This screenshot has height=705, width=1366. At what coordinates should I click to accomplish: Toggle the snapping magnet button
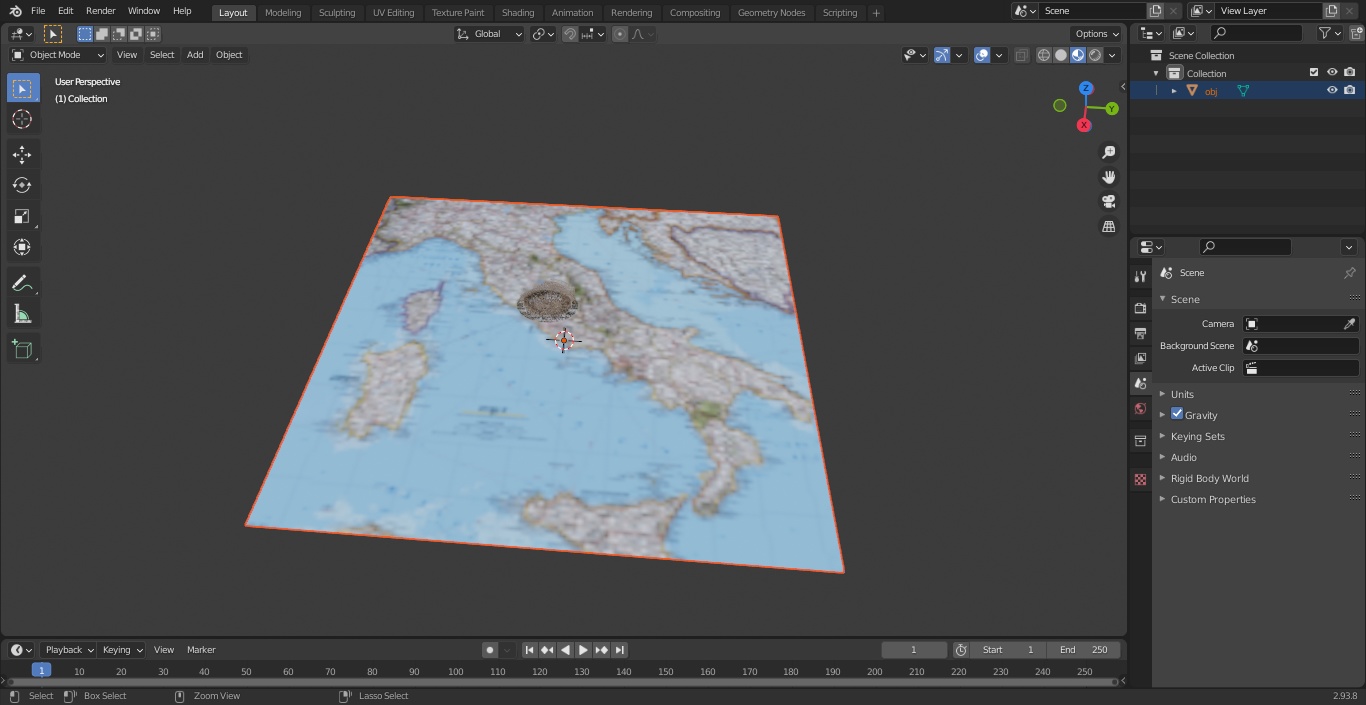click(569, 34)
